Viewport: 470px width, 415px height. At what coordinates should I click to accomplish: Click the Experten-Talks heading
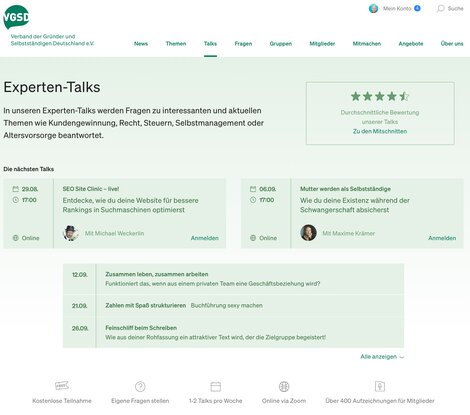[x=52, y=87]
